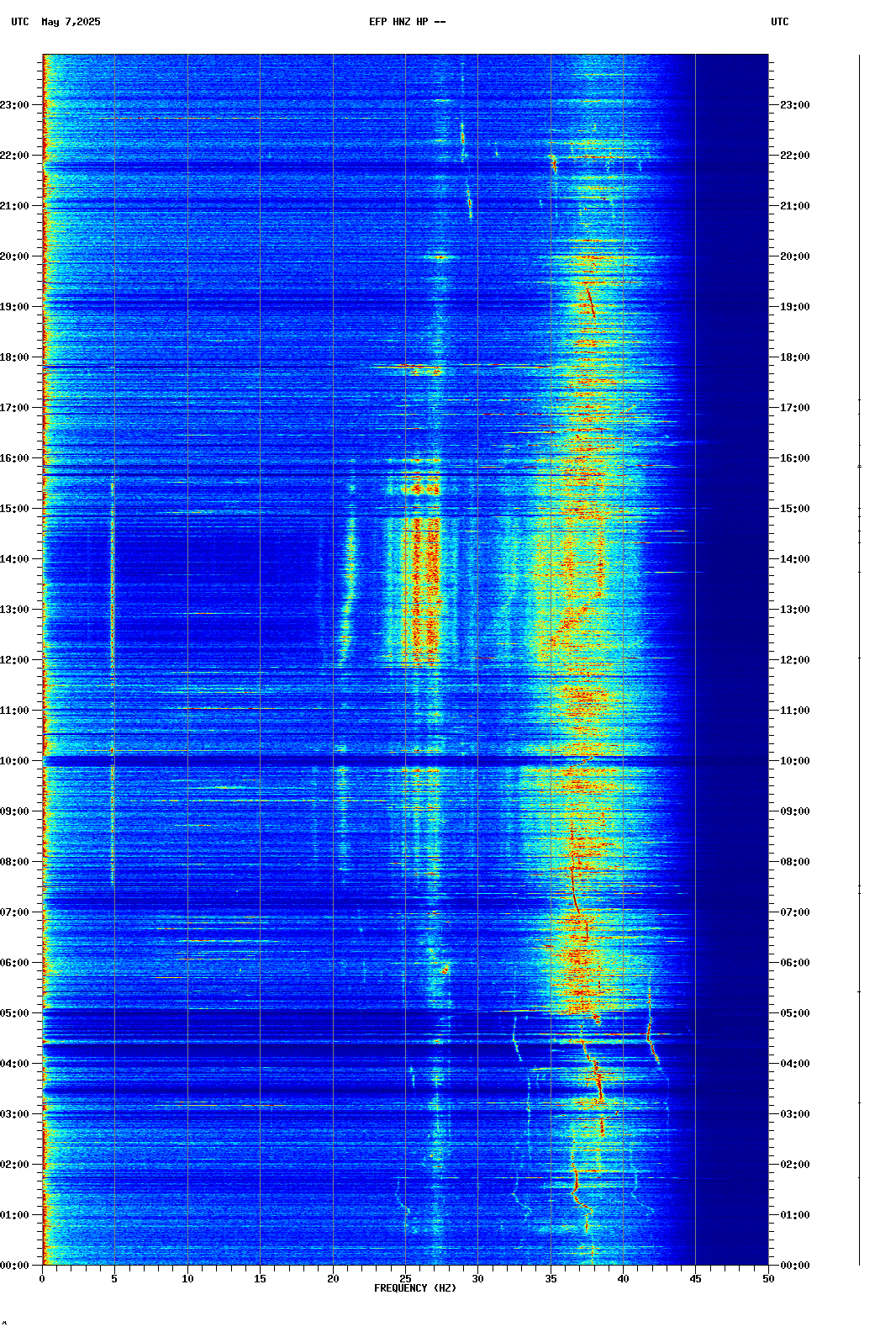This screenshot has height=1332, width=896.
Task: Click the 0 Hz frequency tick label
Action: (42, 1279)
